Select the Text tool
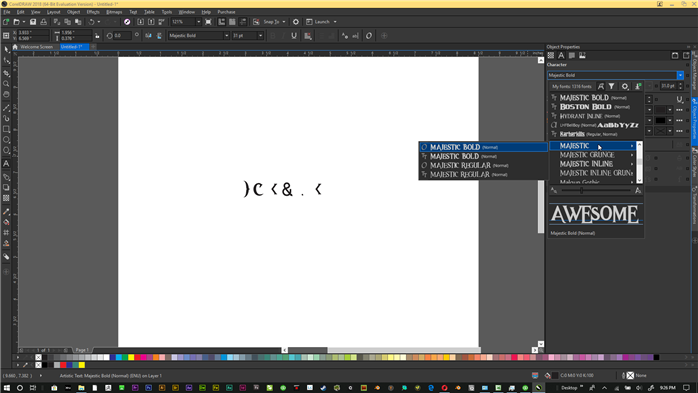Viewport: 698px width, 393px height. (x=6, y=164)
